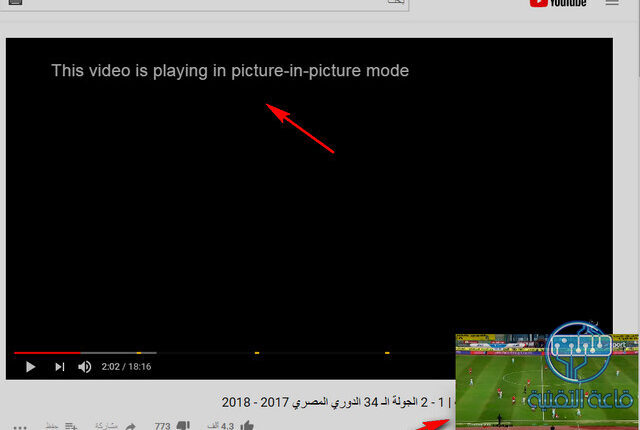Image resolution: width=640 pixels, height=430 pixels.
Task: Save the video to playlist icon
Action: pyautogui.click(x=71, y=426)
